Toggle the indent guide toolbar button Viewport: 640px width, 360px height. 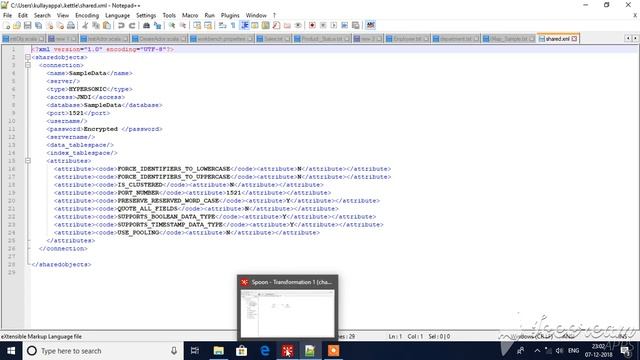point(244,25)
